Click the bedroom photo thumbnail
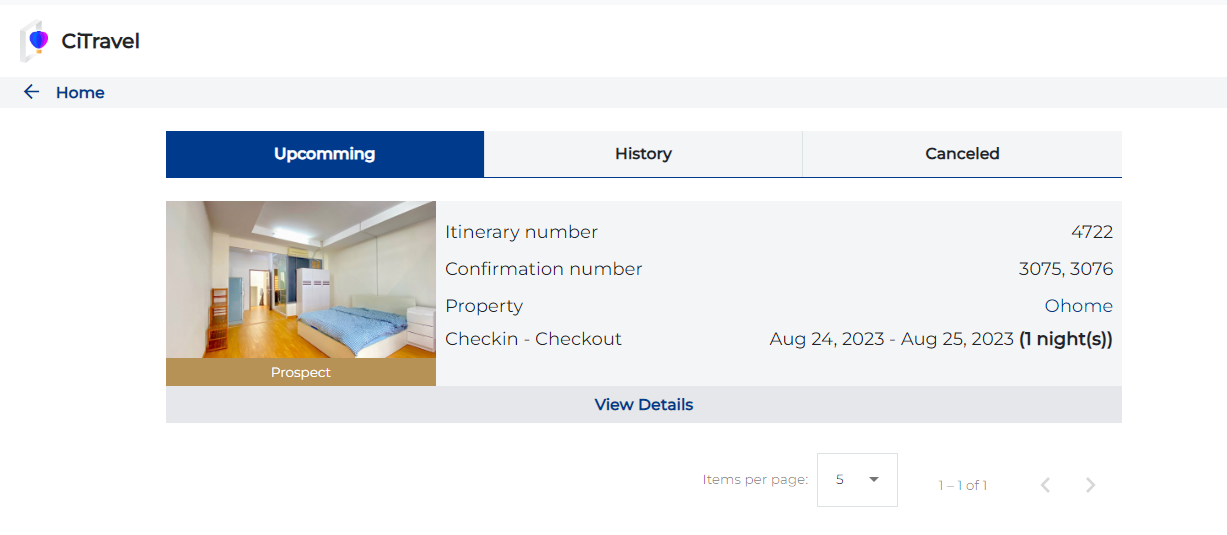1227x535 pixels. (301, 280)
